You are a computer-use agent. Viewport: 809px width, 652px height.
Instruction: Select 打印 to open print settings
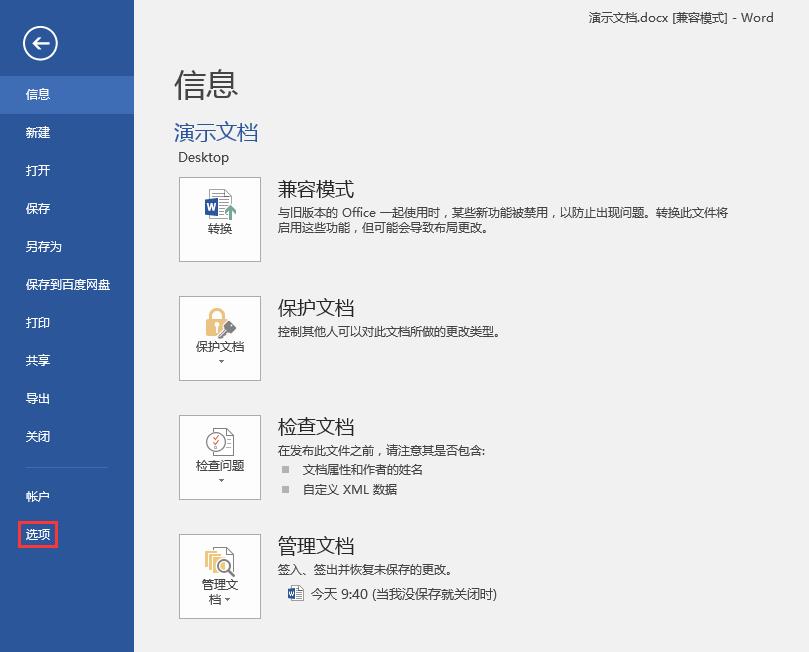pos(37,322)
